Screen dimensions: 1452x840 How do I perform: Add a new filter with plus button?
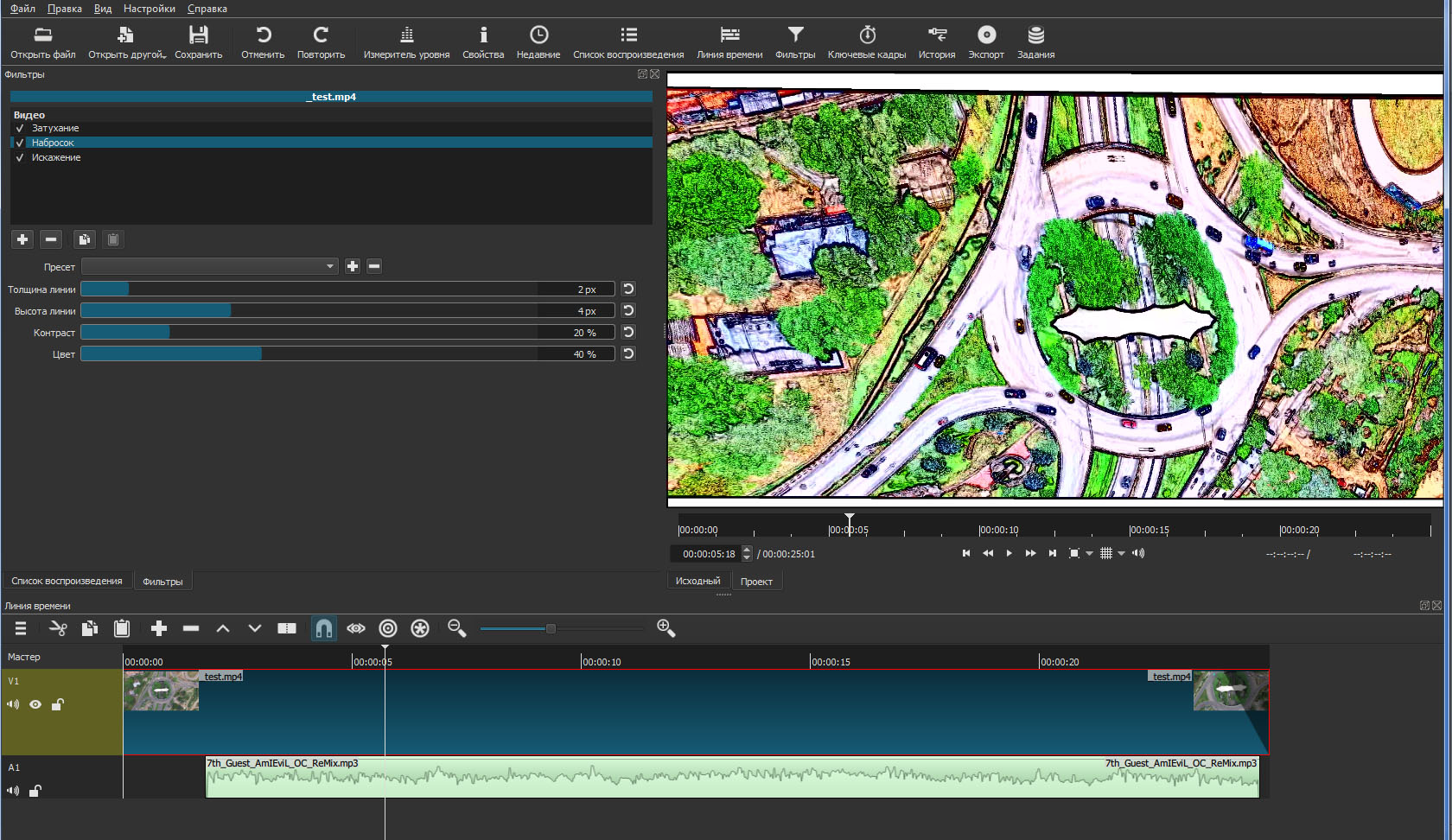(22, 239)
